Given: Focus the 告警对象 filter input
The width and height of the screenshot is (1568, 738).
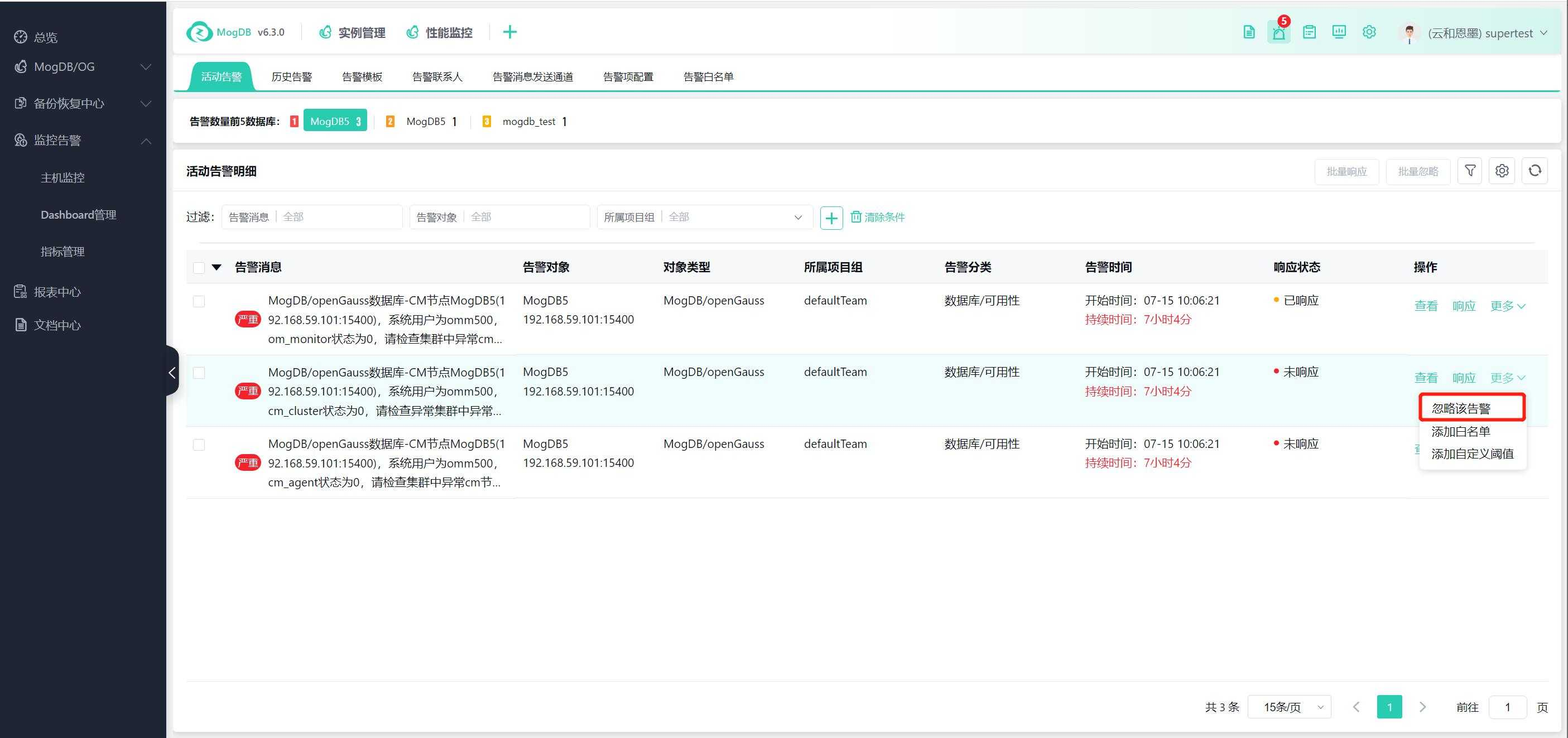Looking at the screenshot, I should click(x=500, y=217).
